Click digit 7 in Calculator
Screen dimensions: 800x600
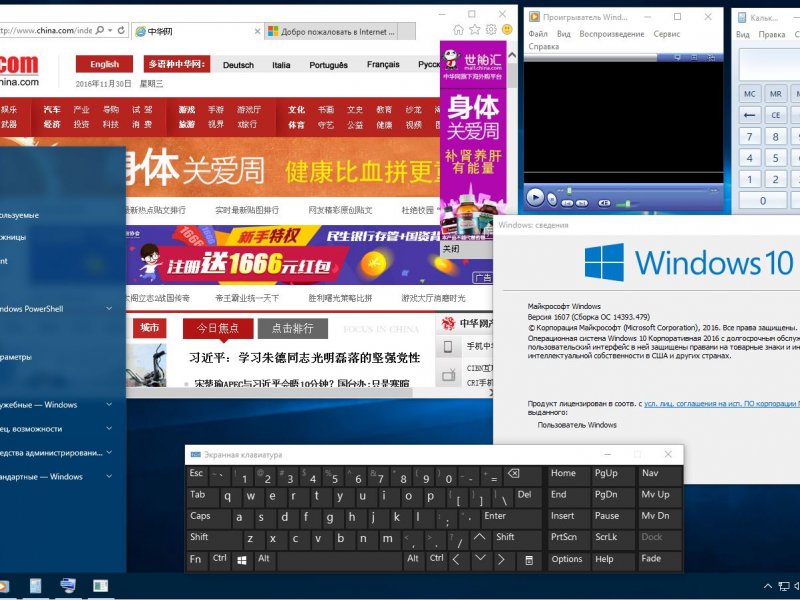tap(749, 137)
